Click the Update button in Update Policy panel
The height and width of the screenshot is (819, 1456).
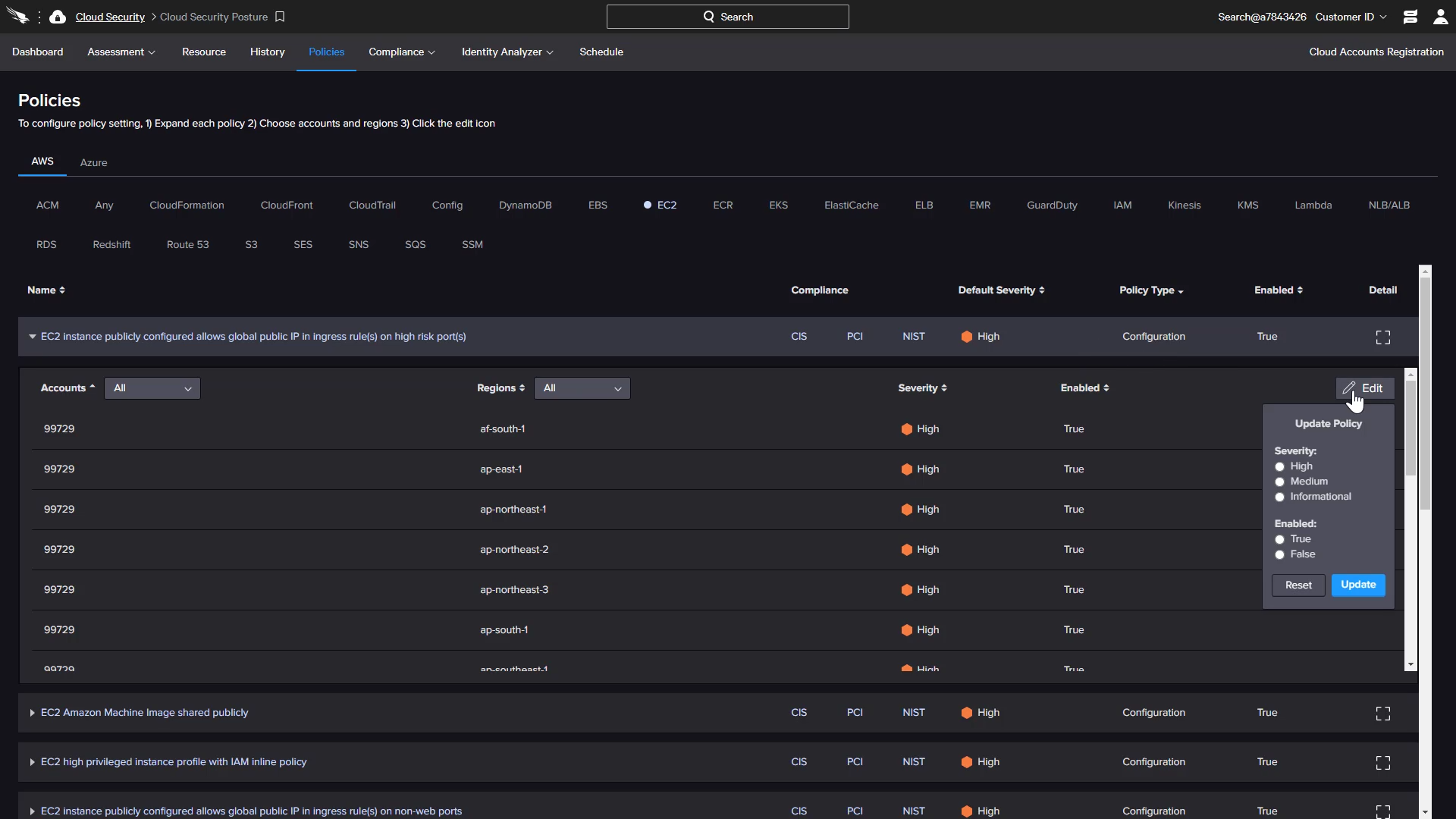tap(1358, 584)
